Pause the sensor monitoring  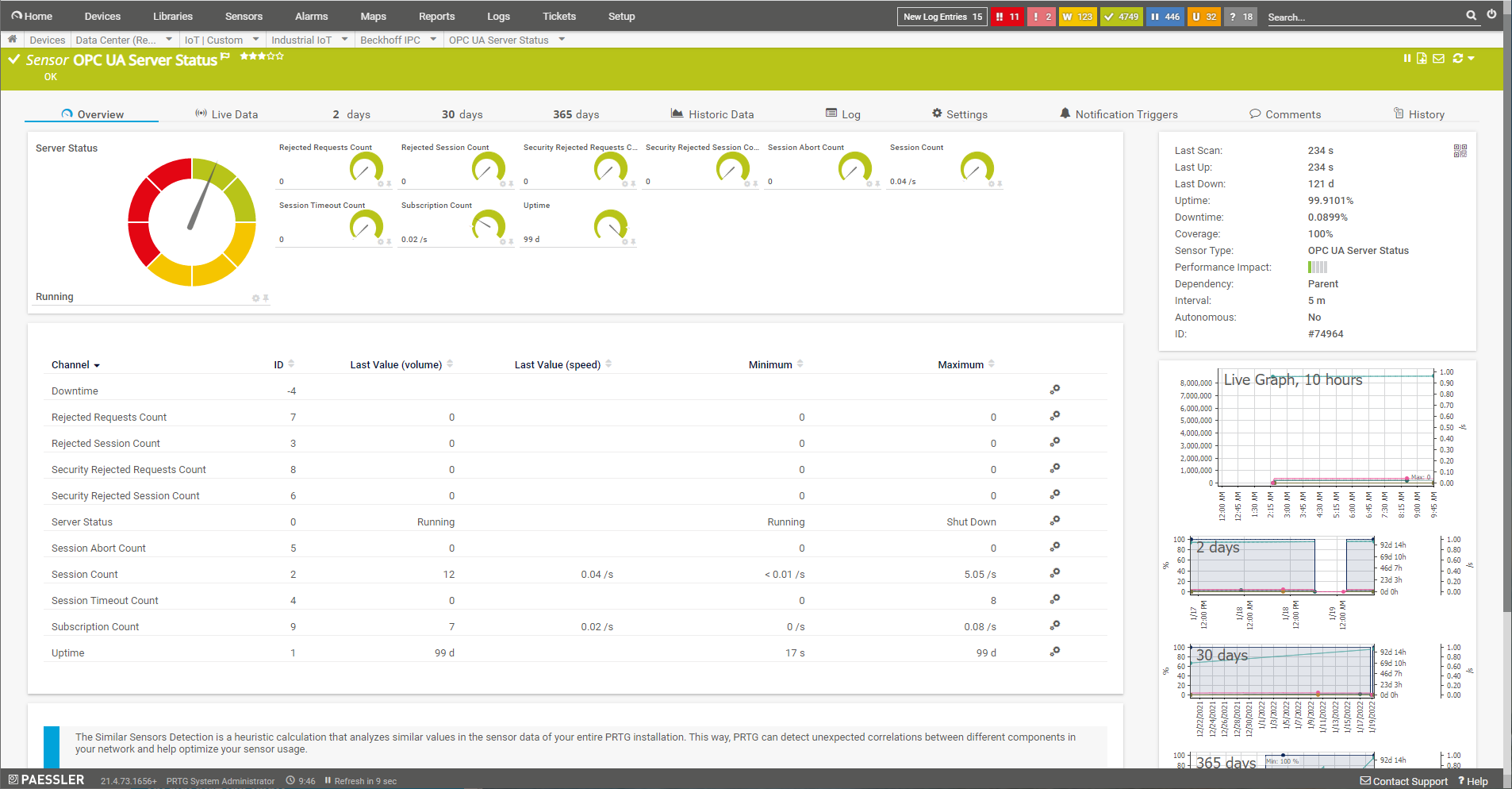pos(1406,58)
